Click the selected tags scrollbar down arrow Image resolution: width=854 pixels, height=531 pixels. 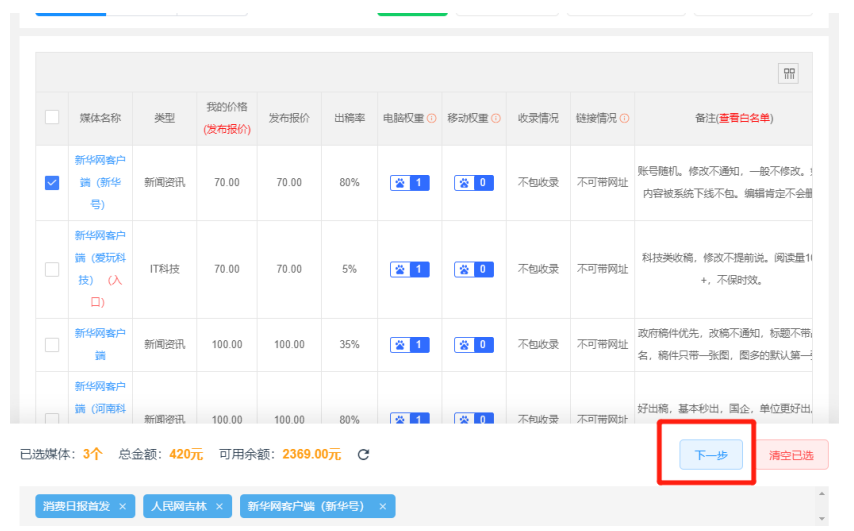pos(822,520)
